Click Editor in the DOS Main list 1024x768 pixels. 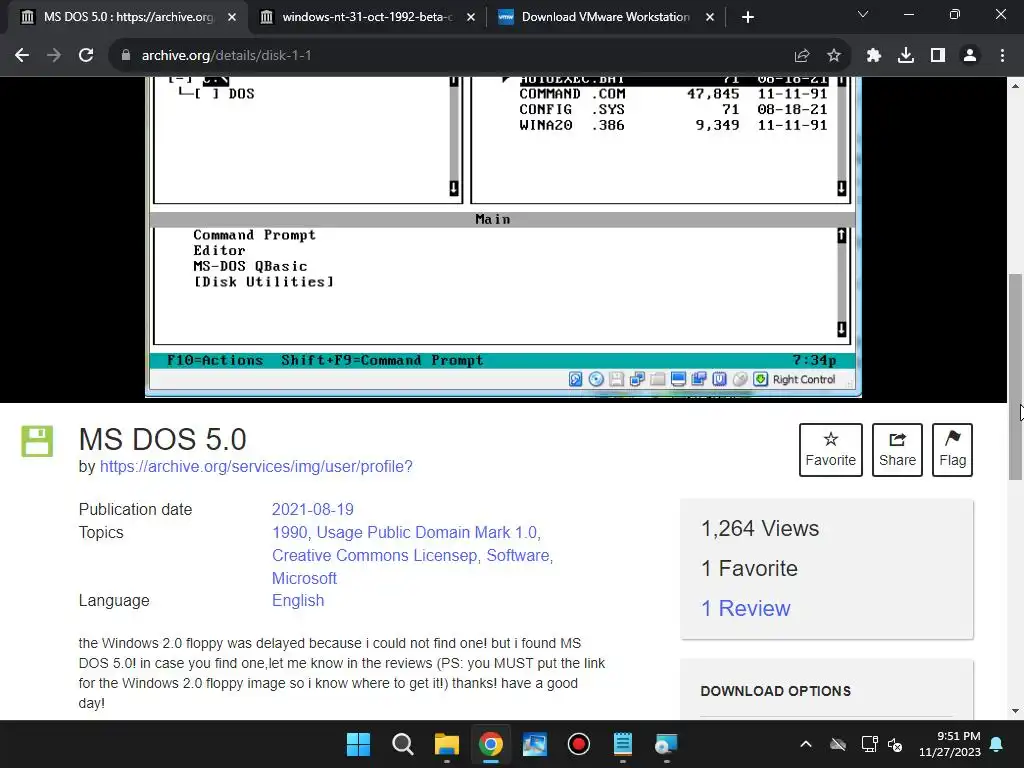[219, 251]
